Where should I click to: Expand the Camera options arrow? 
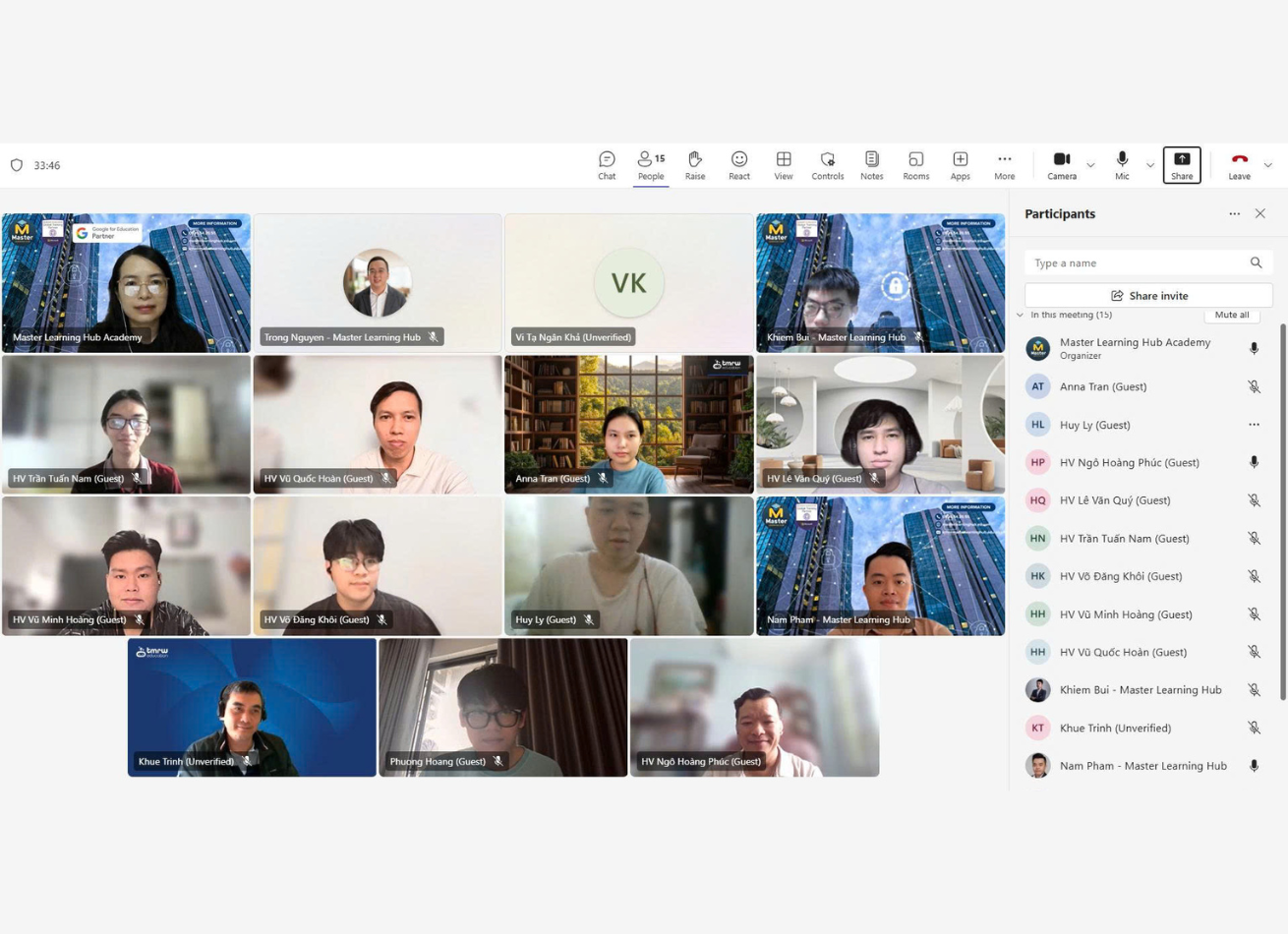(1090, 165)
